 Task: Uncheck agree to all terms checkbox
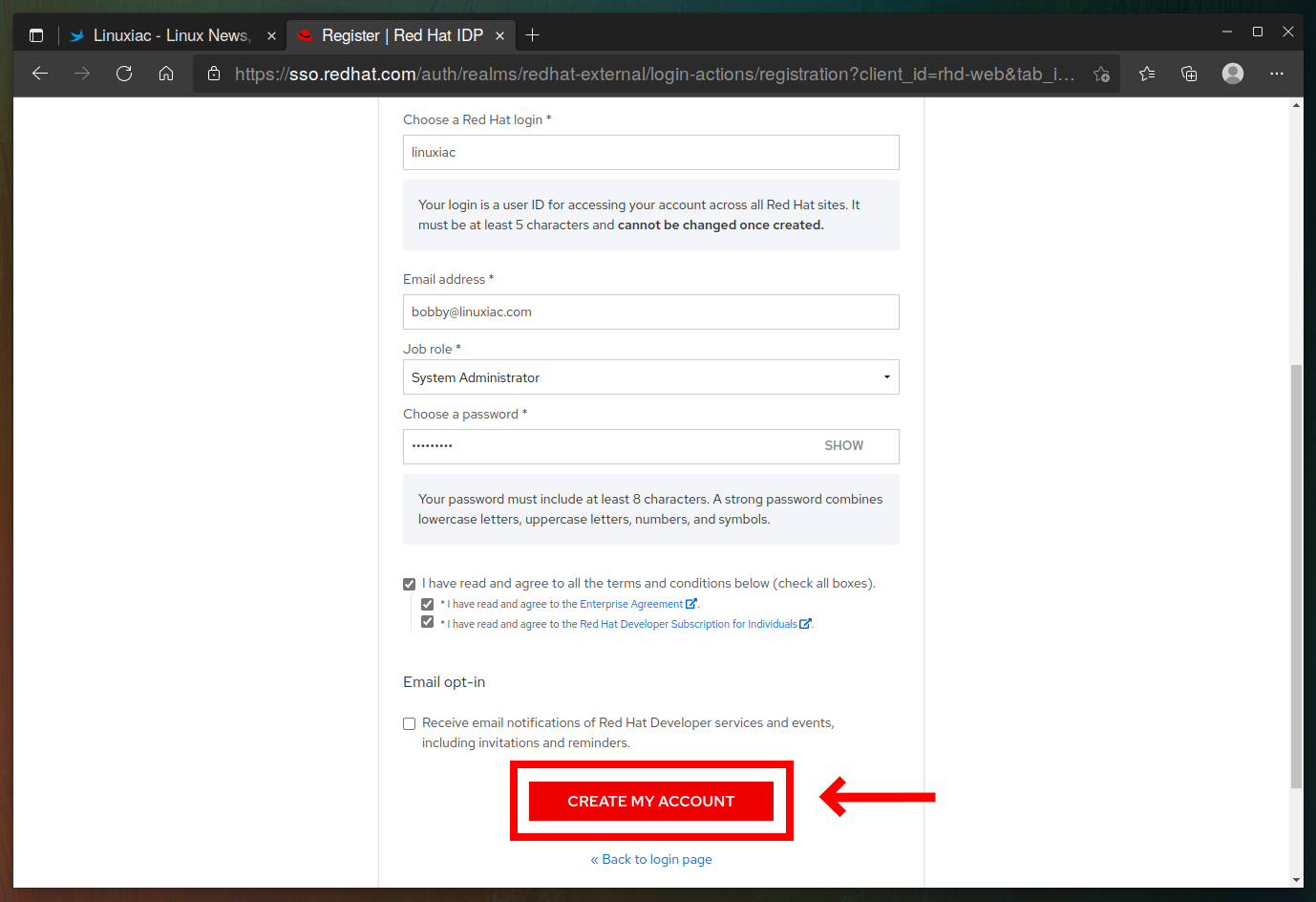tap(409, 584)
